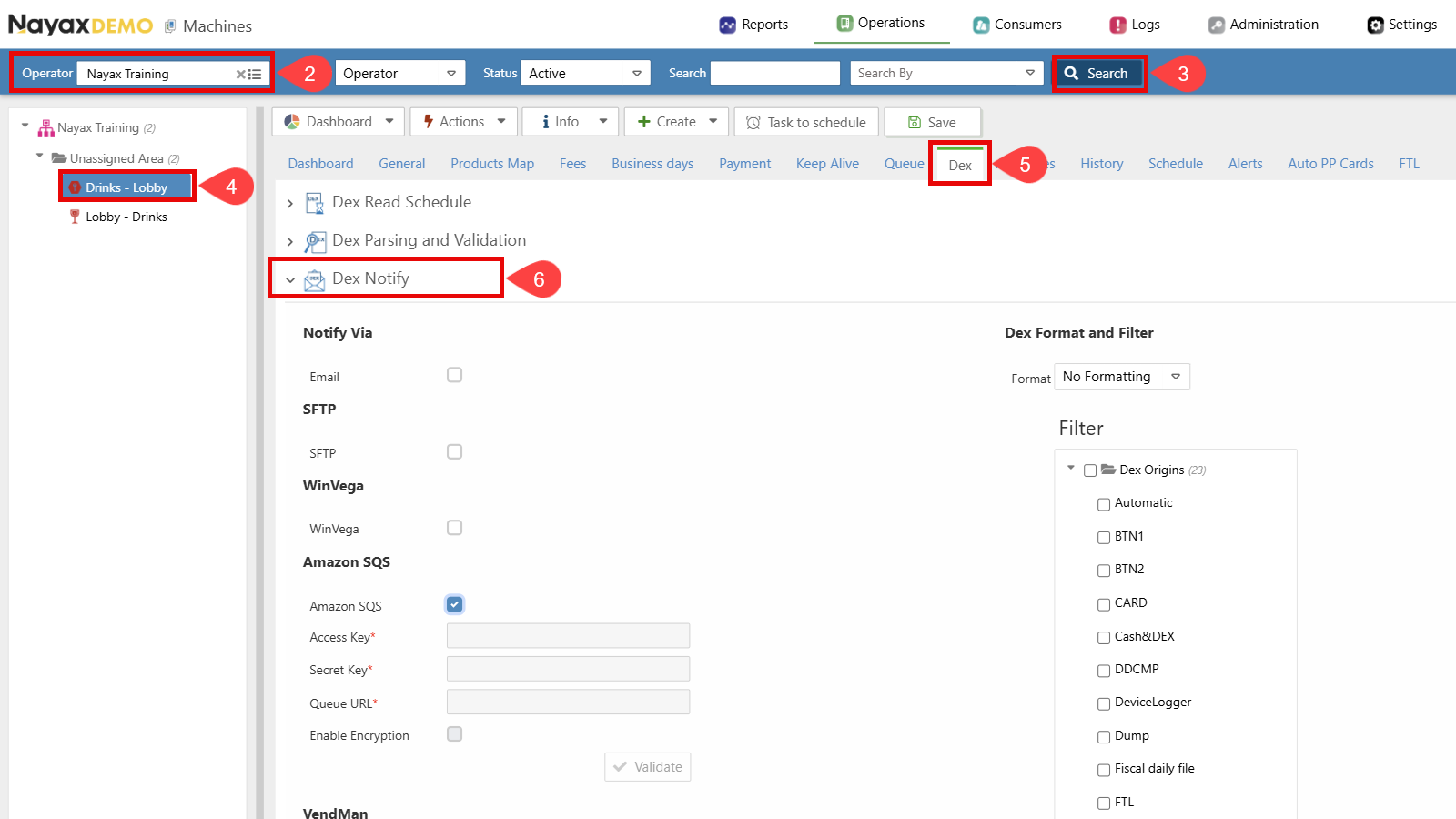Open the operator list icon

pyautogui.click(x=256, y=75)
